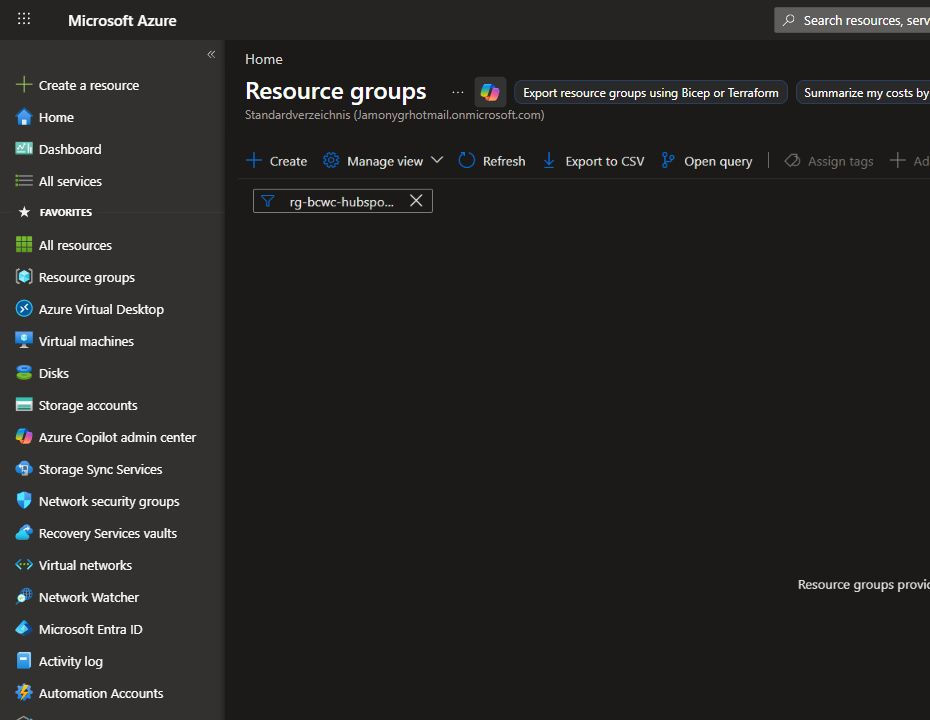Viewport: 930px width, 720px height.
Task: Click Export to CSV
Action: (x=593, y=161)
